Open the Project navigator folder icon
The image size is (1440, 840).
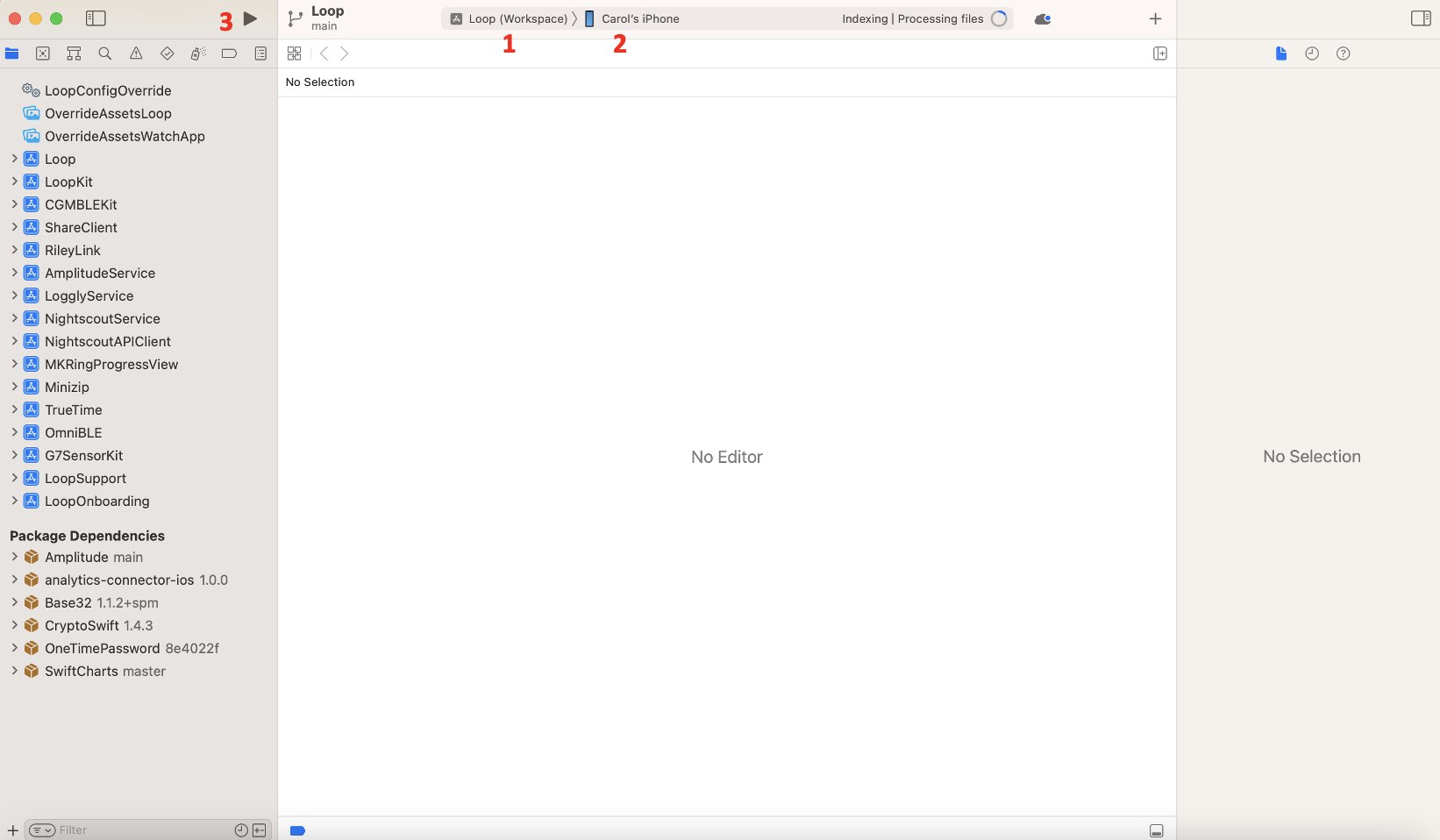pyautogui.click(x=12, y=53)
